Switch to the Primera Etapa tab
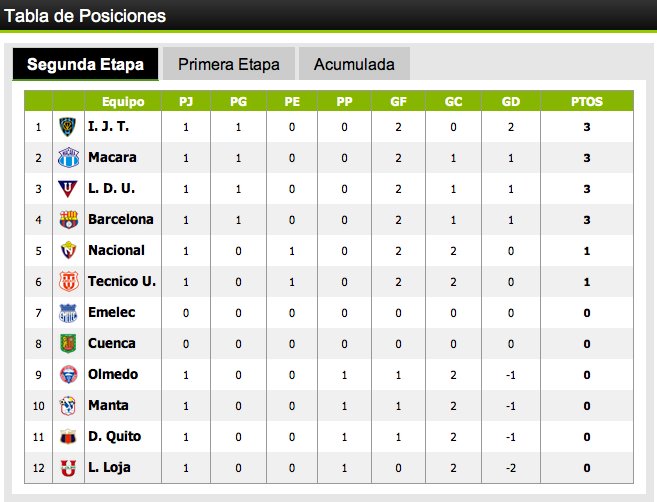This screenshot has height=502, width=657. [x=228, y=65]
